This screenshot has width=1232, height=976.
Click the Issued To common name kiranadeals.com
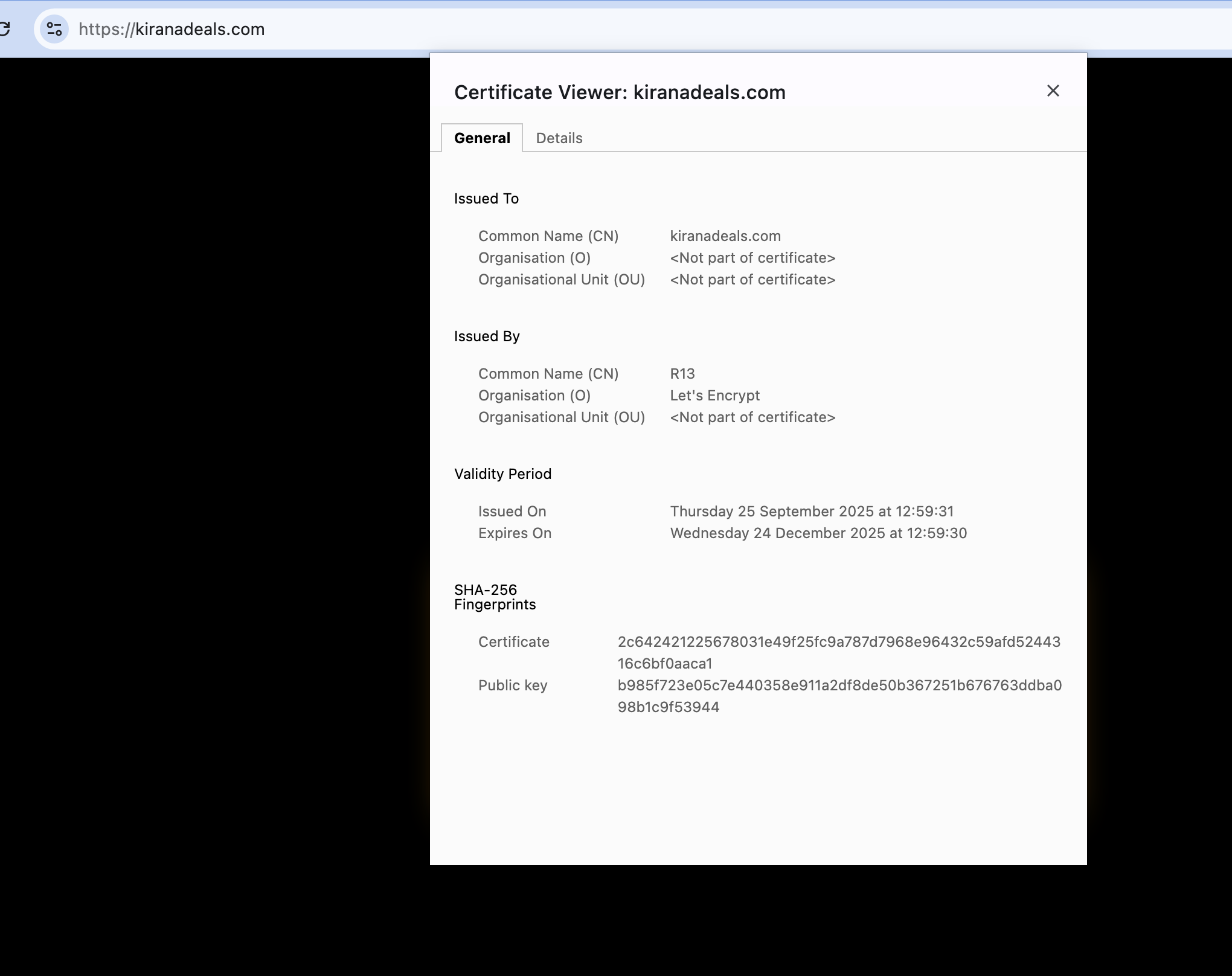725,236
